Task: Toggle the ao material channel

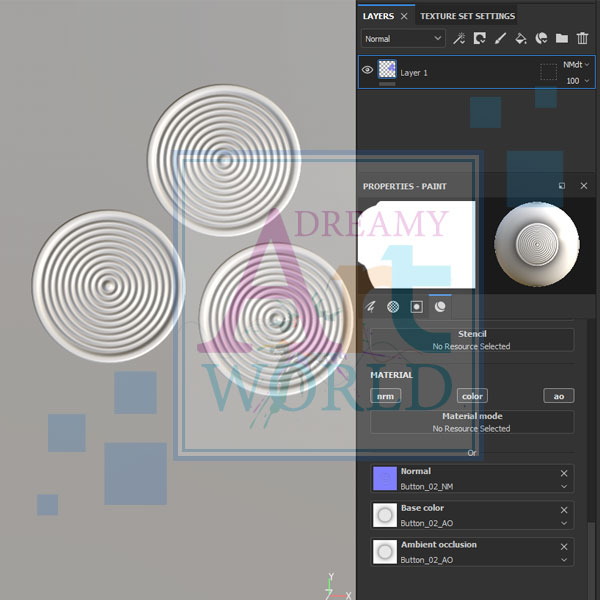Action: 559,396
